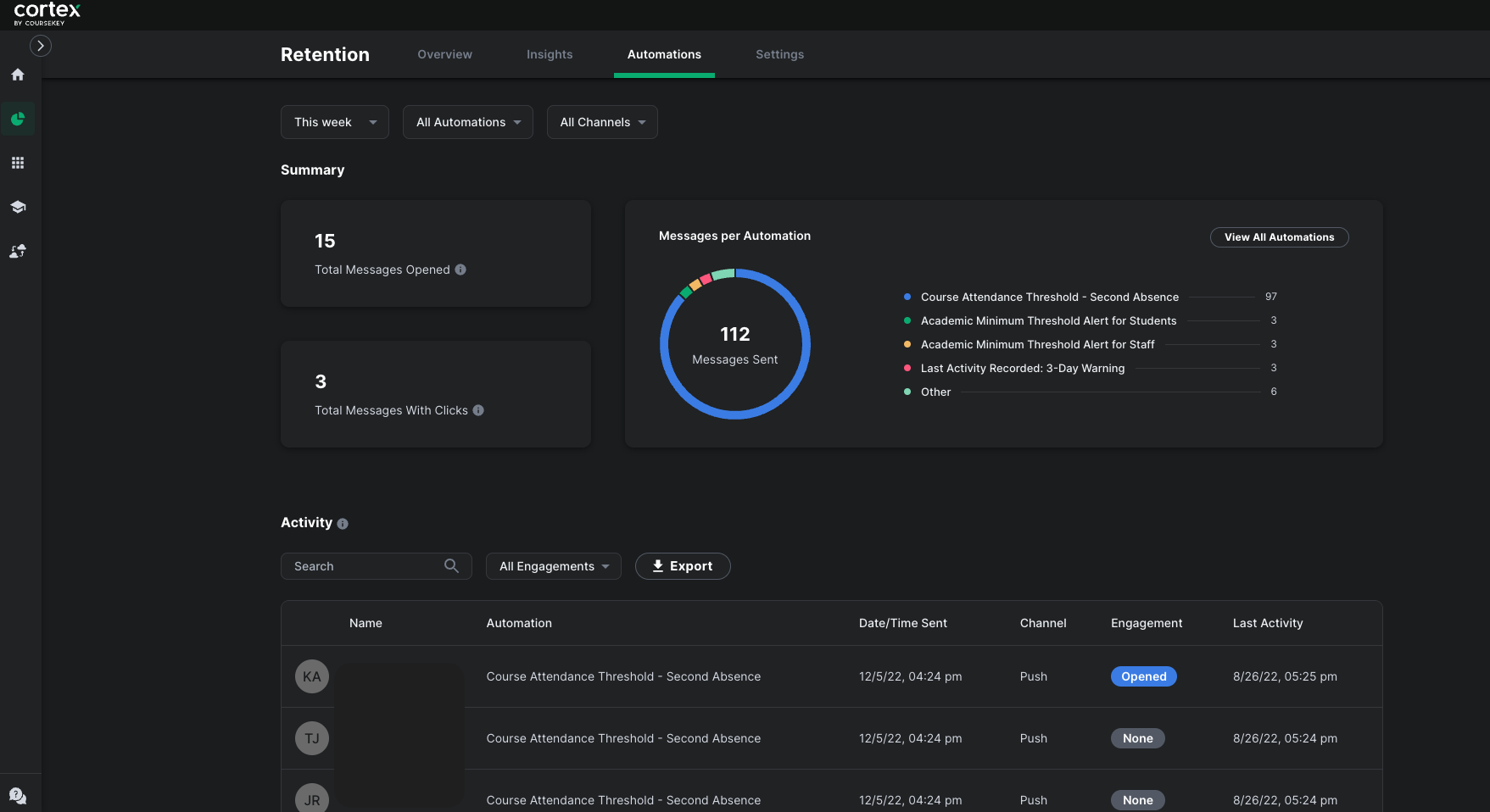Screen dimensions: 1490x812
Task: Click Last Activity Recorded: 3-Day Warning legend
Action: [x=1023, y=368]
